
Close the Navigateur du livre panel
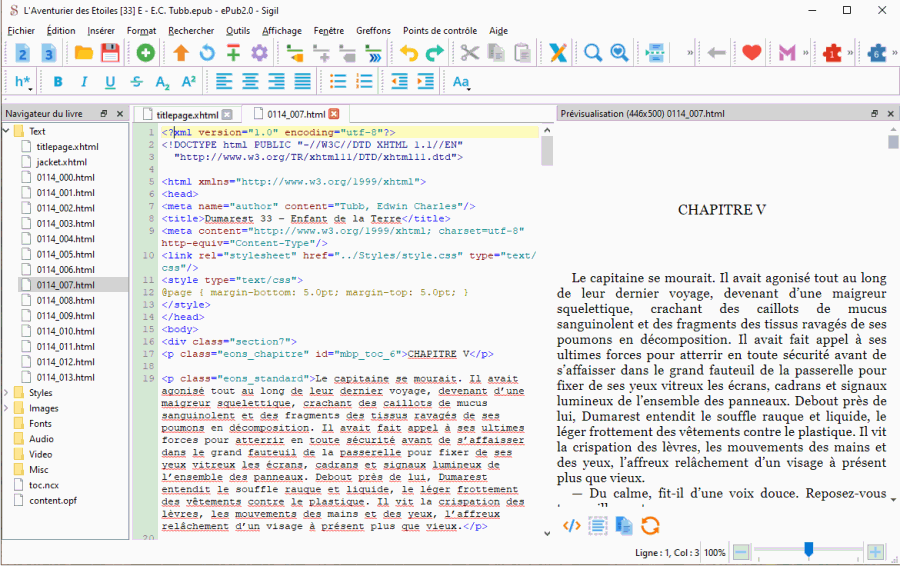[119, 114]
